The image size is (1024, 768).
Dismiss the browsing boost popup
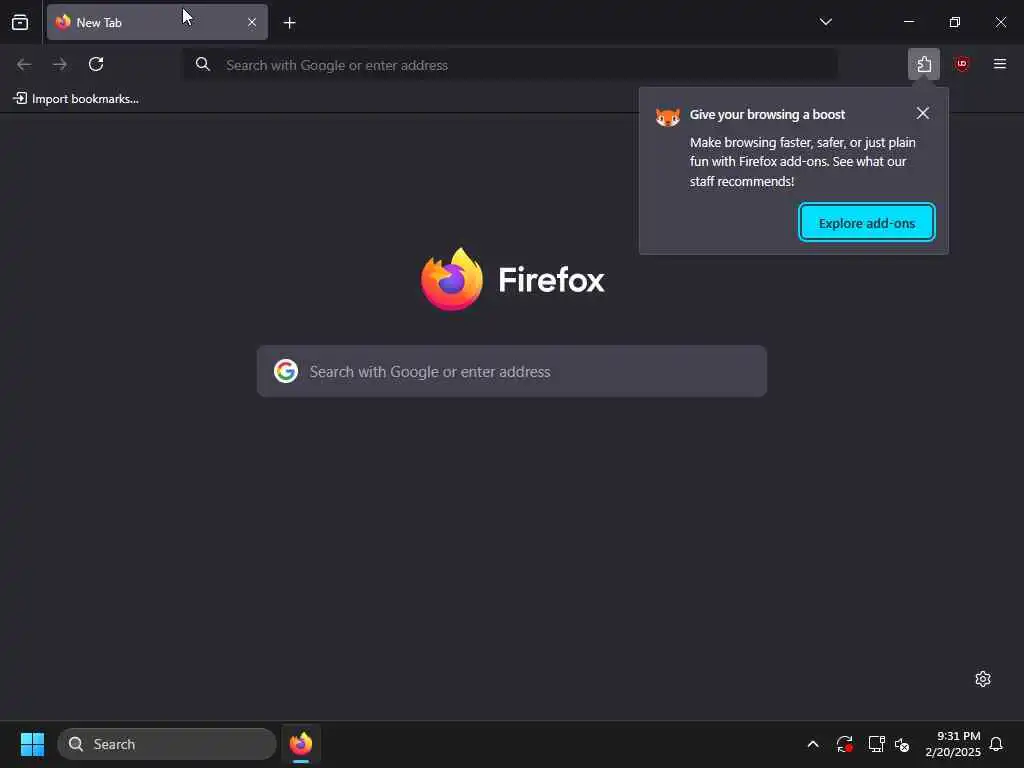click(x=922, y=114)
